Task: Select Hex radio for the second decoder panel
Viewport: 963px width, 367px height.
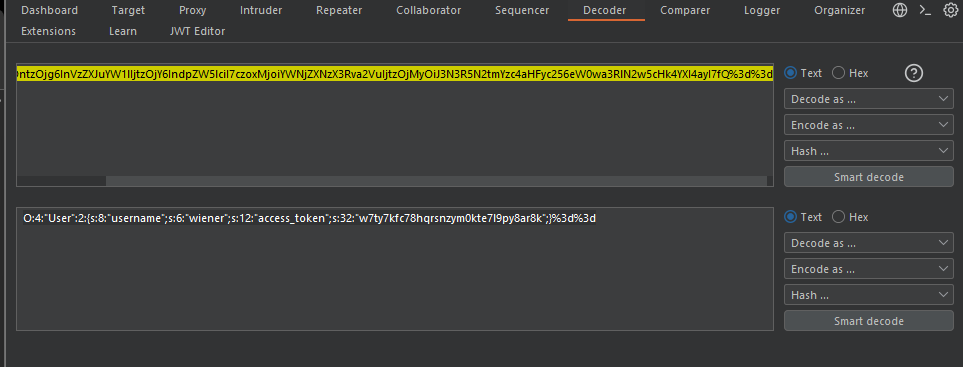Action: [838, 217]
